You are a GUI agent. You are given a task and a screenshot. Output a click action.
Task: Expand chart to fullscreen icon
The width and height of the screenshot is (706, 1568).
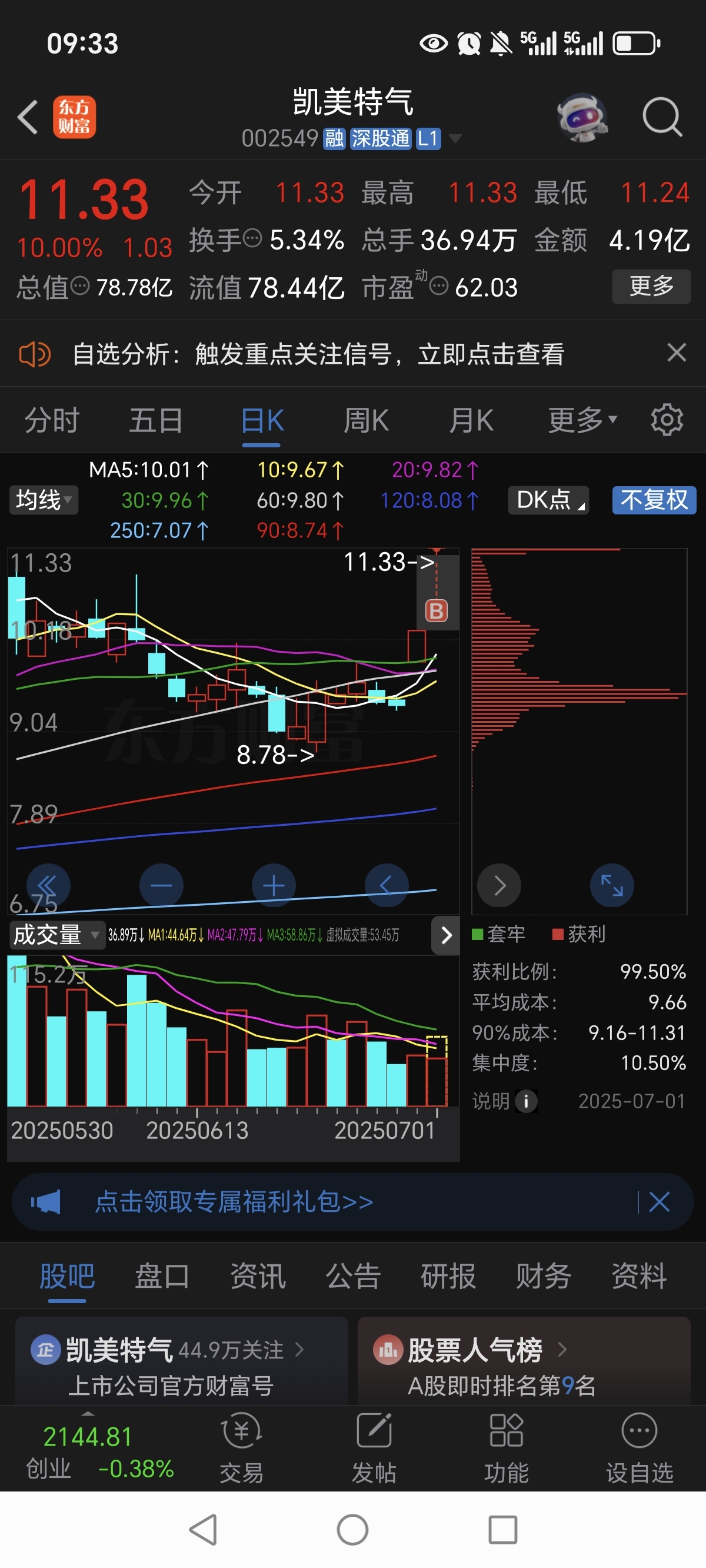click(x=612, y=886)
